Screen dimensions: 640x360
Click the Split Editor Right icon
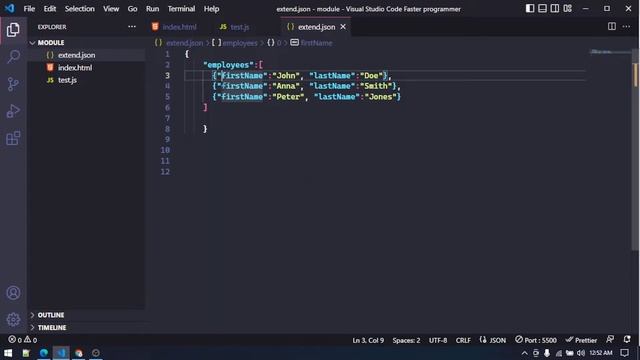tap(611, 27)
